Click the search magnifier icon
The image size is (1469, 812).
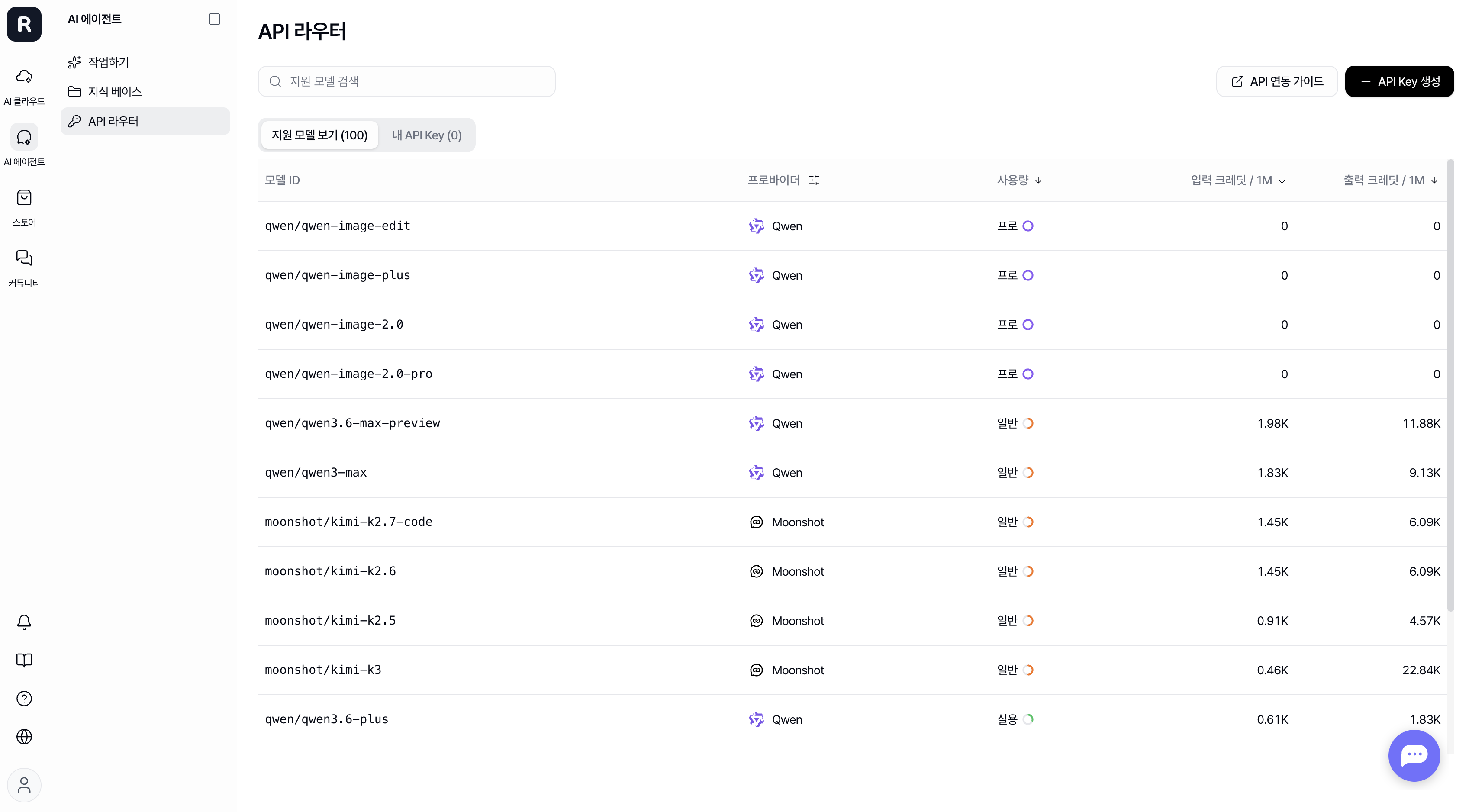click(x=275, y=81)
